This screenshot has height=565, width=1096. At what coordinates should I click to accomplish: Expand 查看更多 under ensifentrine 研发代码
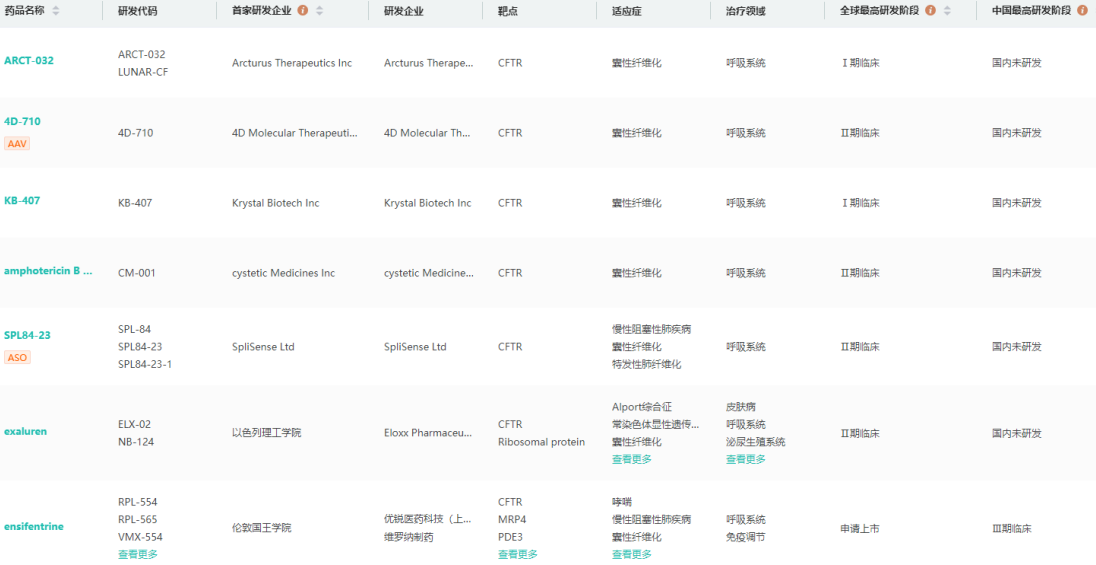[138, 554]
